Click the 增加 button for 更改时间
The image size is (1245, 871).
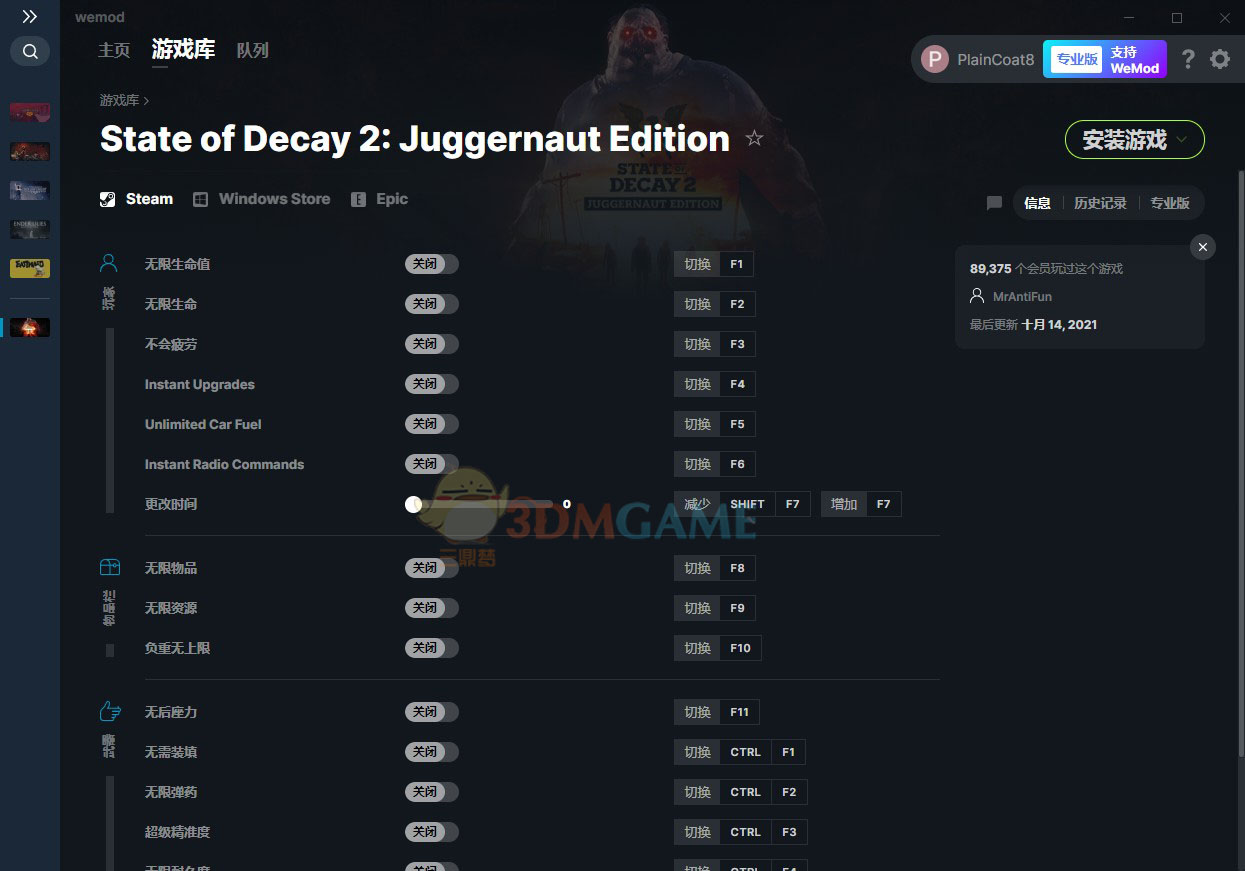coord(844,504)
